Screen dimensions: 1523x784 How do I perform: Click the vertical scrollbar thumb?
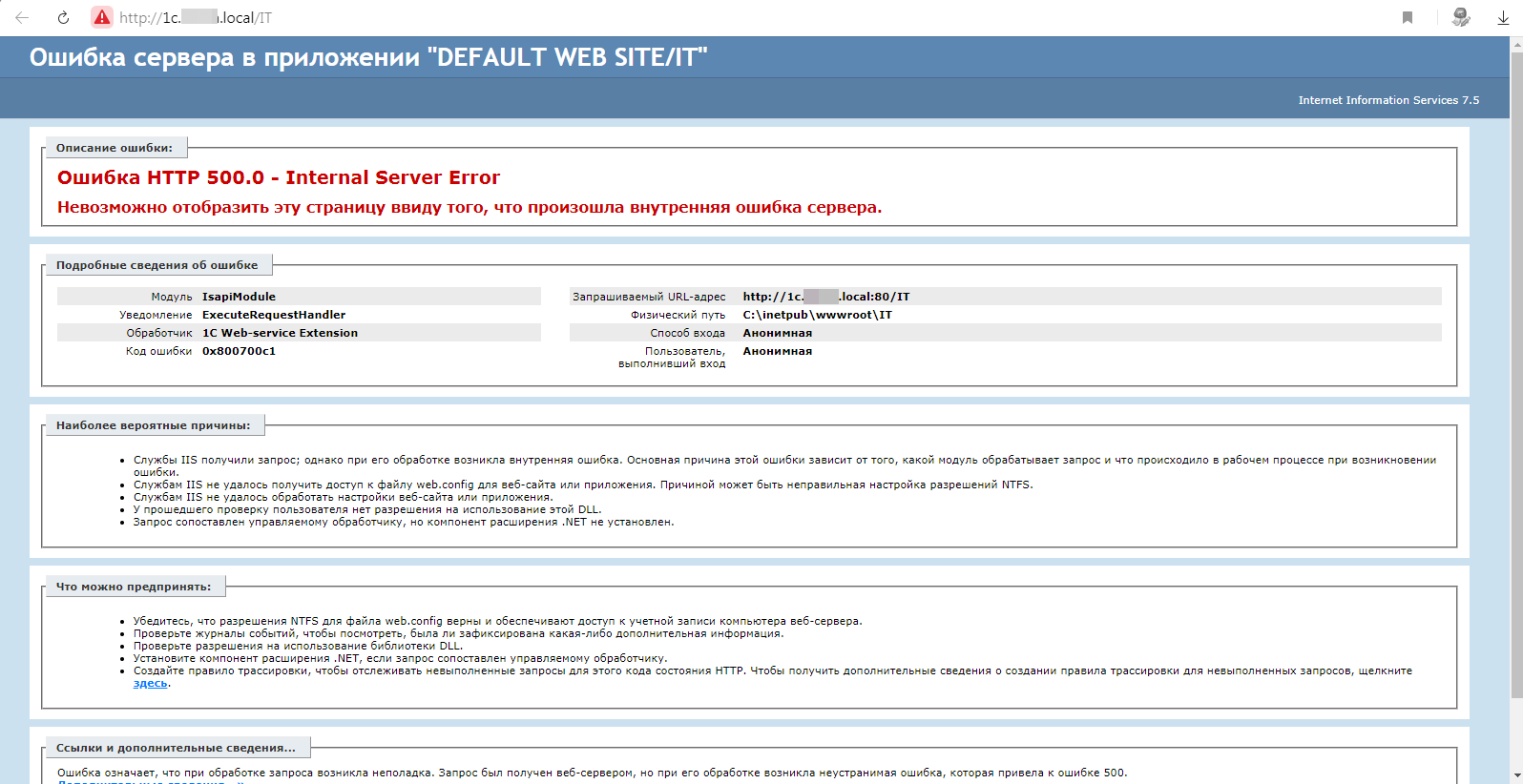[x=1515, y=372]
